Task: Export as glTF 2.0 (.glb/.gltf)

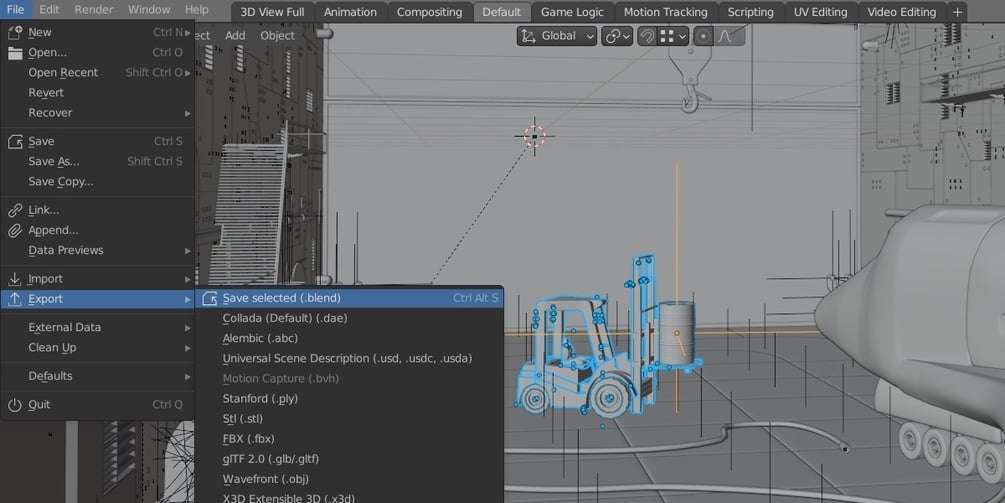Action: pos(349,459)
